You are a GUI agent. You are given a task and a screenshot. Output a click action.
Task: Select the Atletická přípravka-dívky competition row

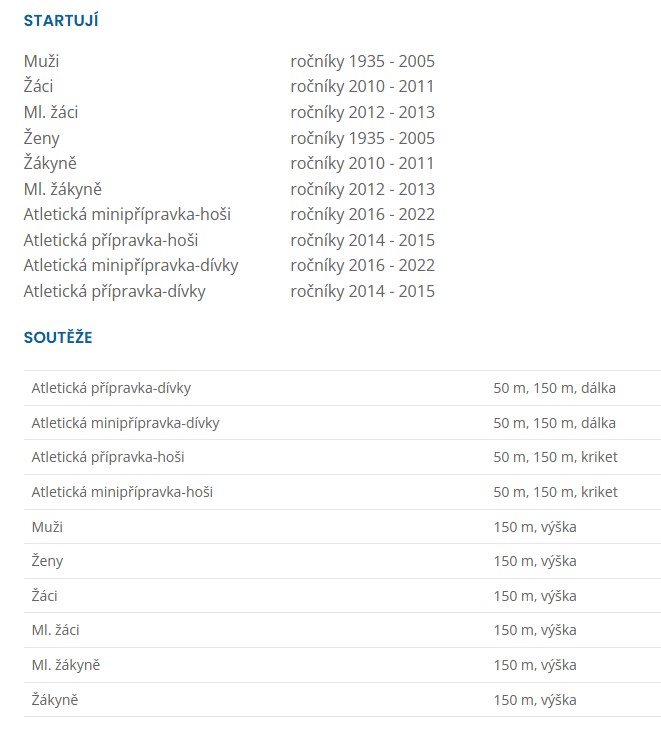point(111,388)
